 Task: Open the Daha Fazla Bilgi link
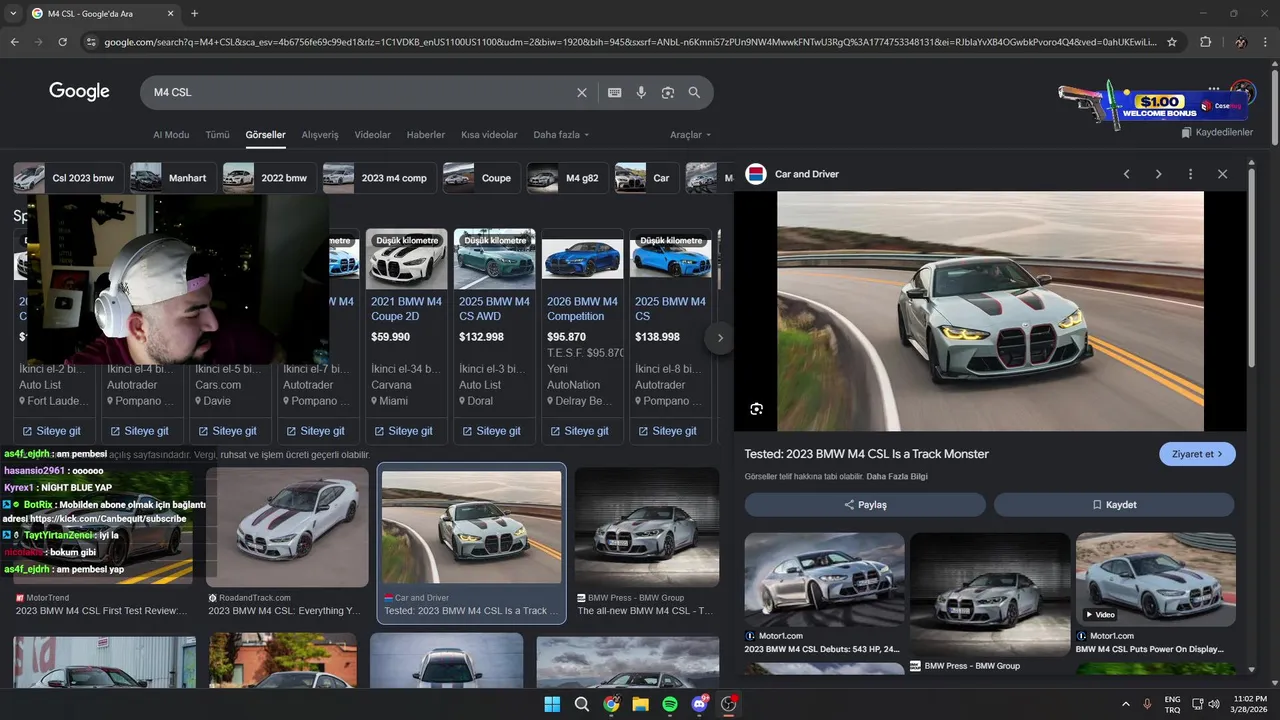coord(897,477)
